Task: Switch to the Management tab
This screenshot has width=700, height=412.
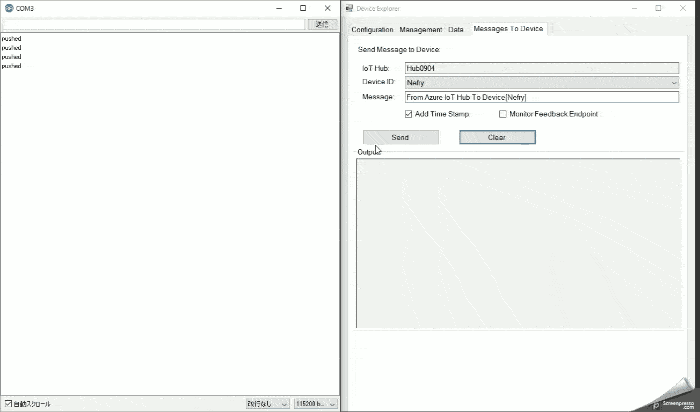Action: (420, 30)
